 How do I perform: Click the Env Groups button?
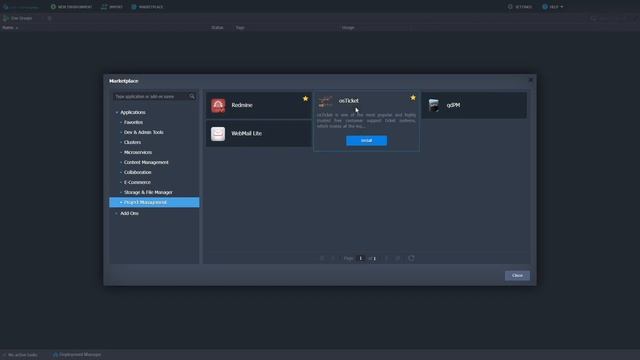coord(18,18)
